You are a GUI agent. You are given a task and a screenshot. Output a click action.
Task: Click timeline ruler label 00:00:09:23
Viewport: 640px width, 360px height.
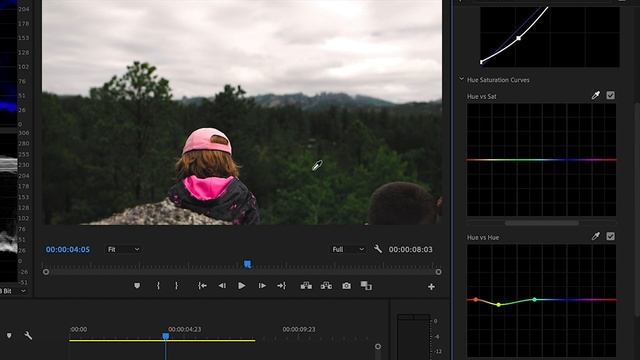coord(299,329)
